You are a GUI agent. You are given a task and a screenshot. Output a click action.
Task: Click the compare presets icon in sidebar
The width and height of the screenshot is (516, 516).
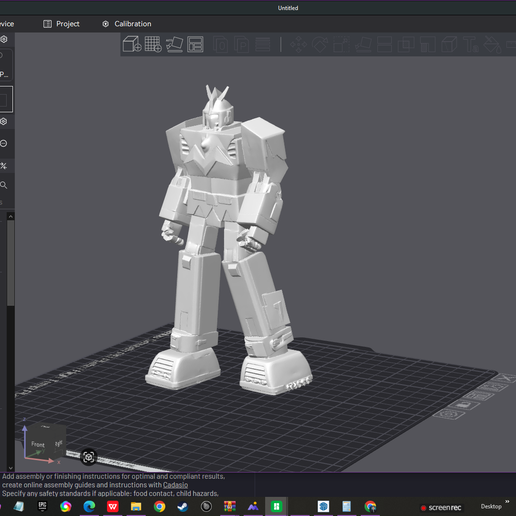[x=4, y=166]
